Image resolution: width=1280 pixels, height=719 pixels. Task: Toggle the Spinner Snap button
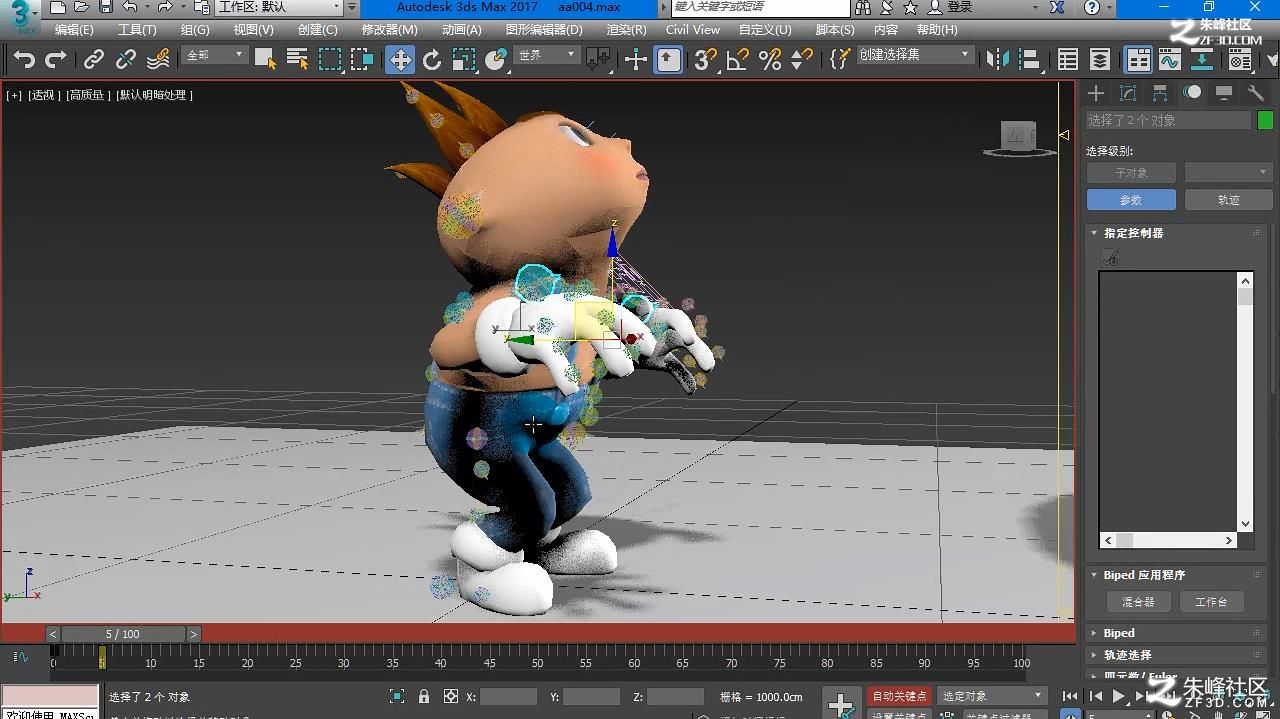pos(802,60)
